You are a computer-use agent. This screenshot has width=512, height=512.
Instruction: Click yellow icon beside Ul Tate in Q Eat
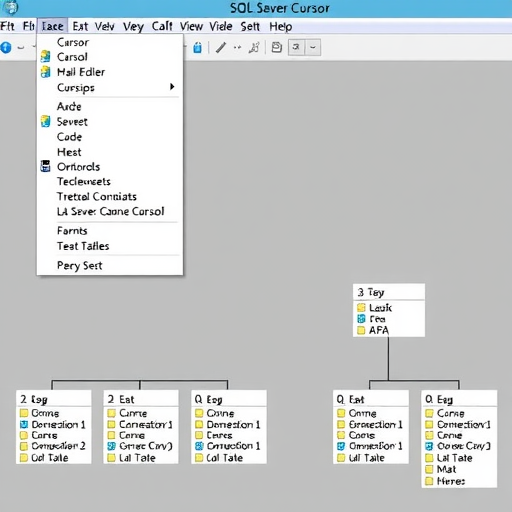(x=341, y=458)
